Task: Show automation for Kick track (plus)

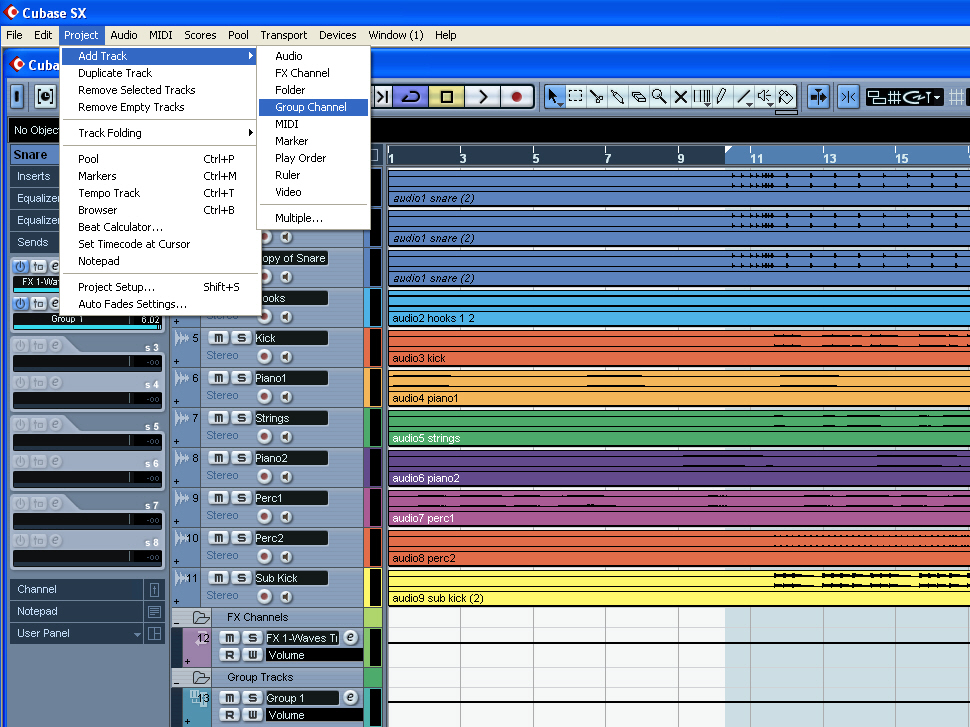Action: (177, 361)
